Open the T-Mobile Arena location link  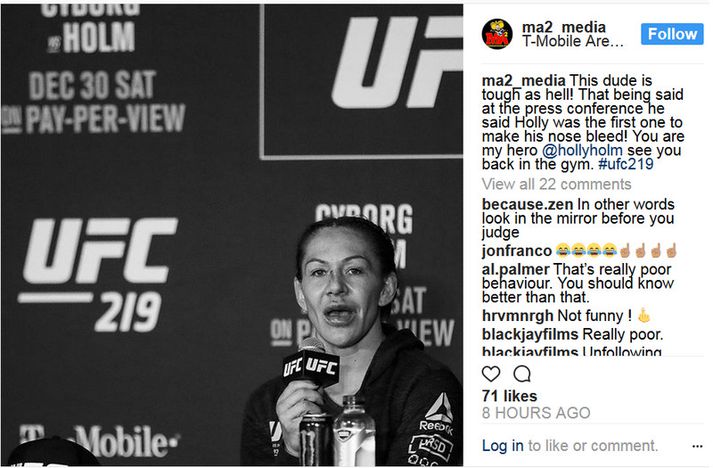tap(572, 41)
